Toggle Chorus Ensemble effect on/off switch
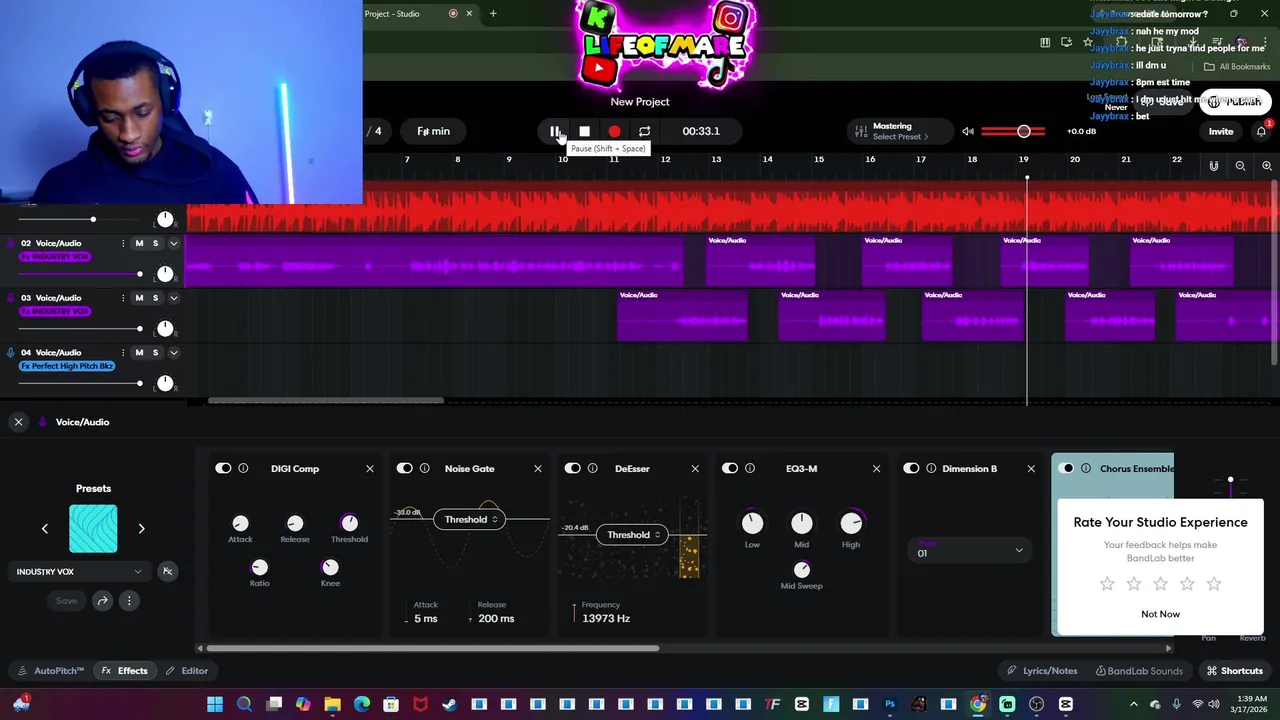The width and height of the screenshot is (1280, 720). click(x=1066, y=468)
